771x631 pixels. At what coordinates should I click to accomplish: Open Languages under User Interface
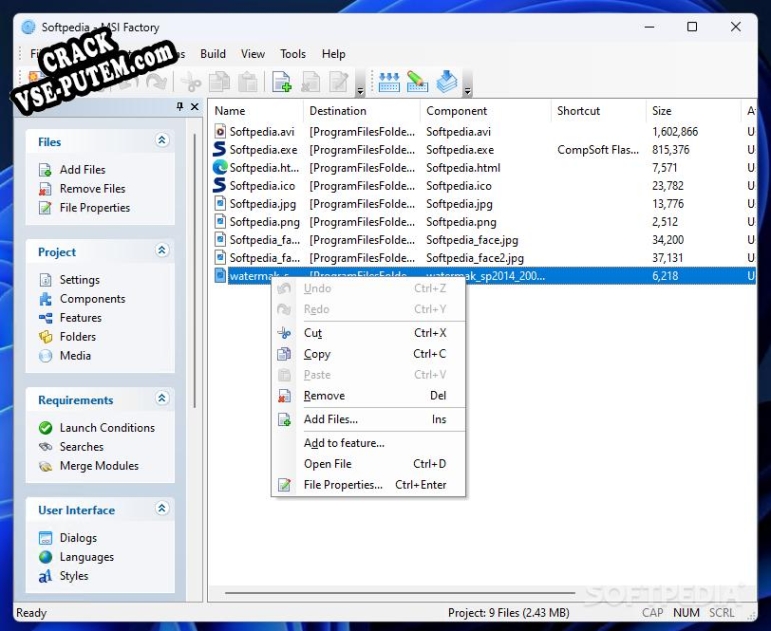(87, 556)
